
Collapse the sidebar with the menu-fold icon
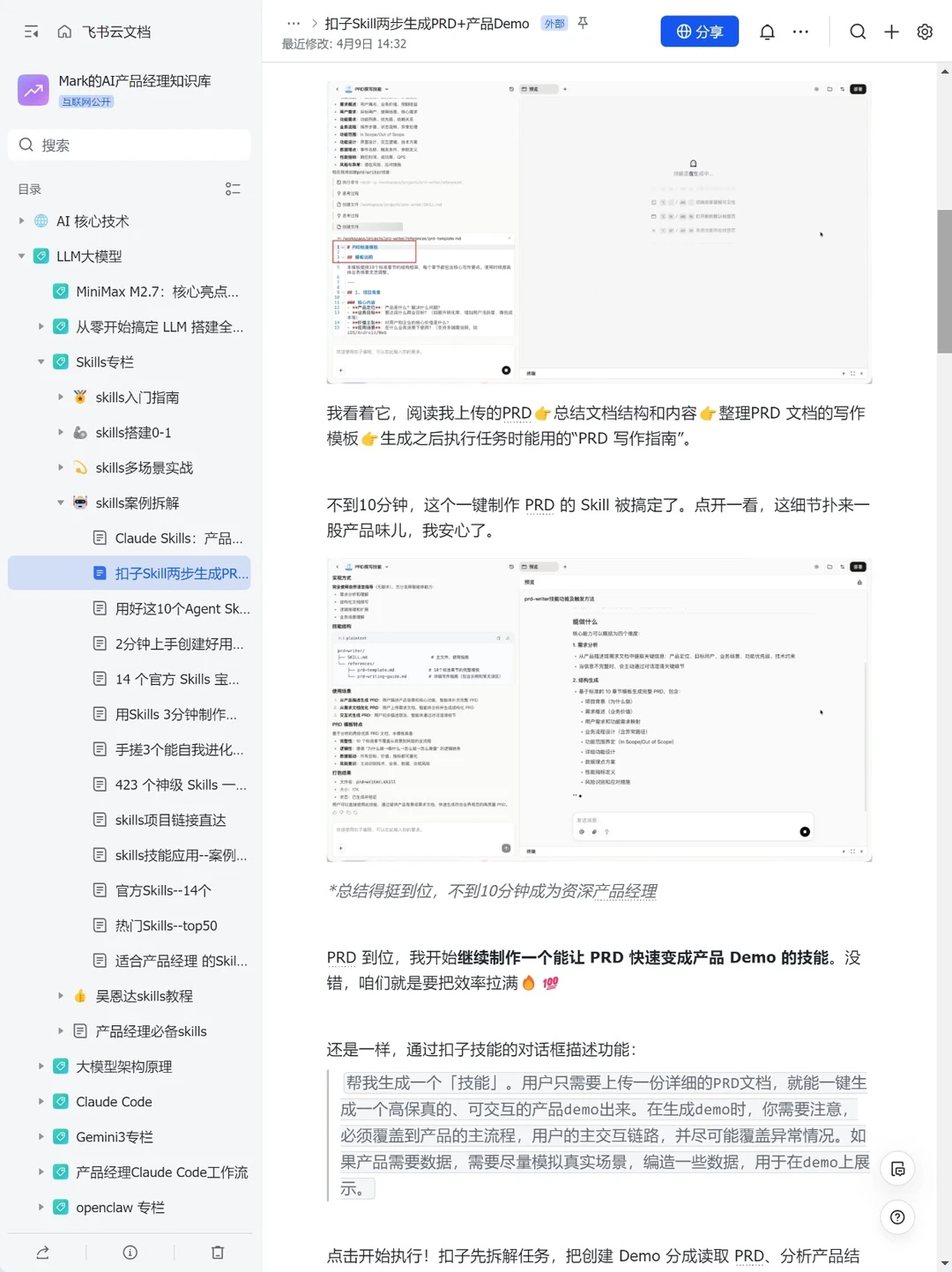[x=32, y=32]
